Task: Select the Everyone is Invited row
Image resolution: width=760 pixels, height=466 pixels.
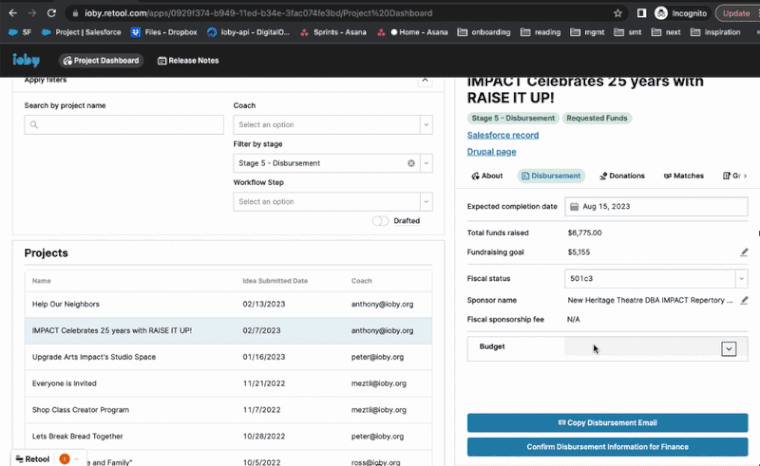Action: pyautogui.click(x=228, y=384)
